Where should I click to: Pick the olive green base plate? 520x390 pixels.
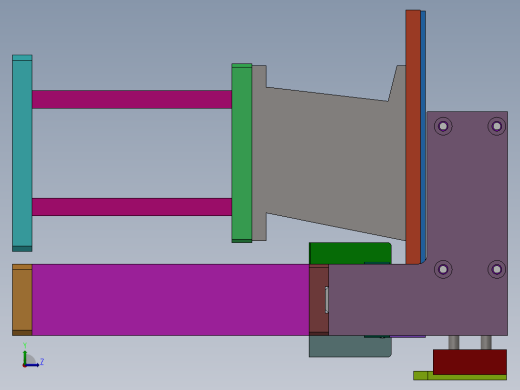[460, 377]
